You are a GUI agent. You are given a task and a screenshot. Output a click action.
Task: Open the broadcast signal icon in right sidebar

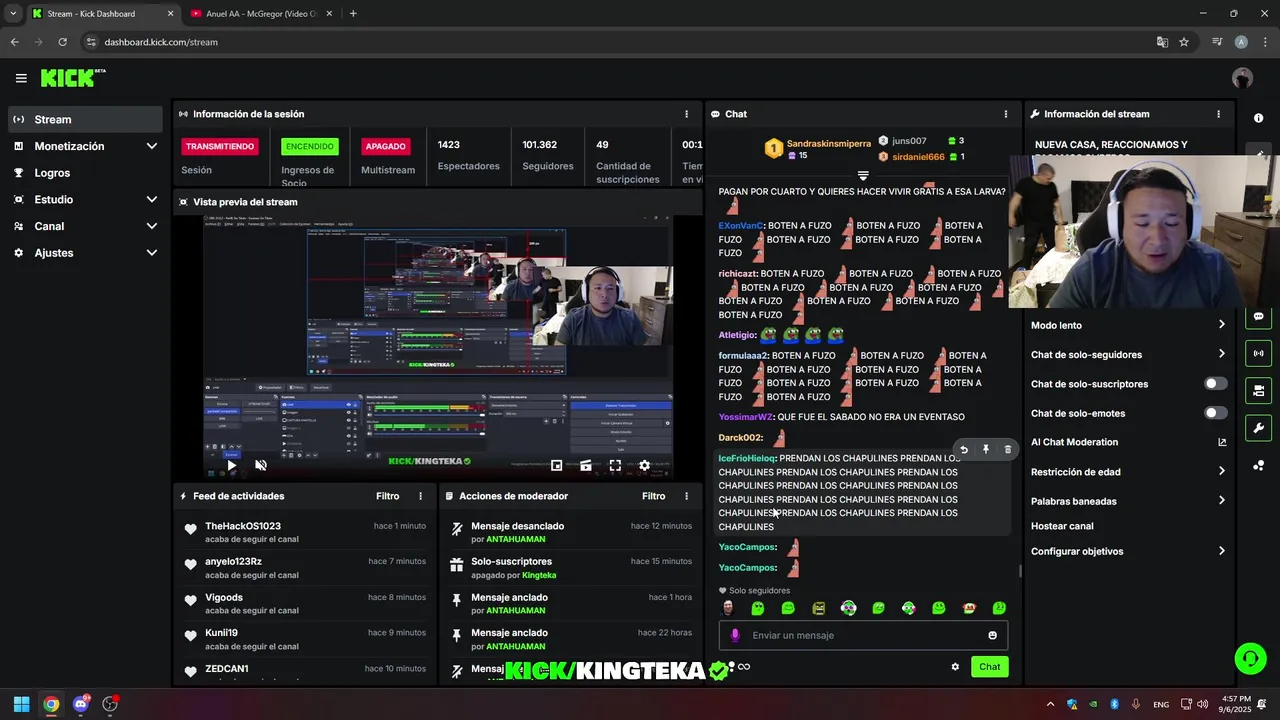[x=1258, y=353]
